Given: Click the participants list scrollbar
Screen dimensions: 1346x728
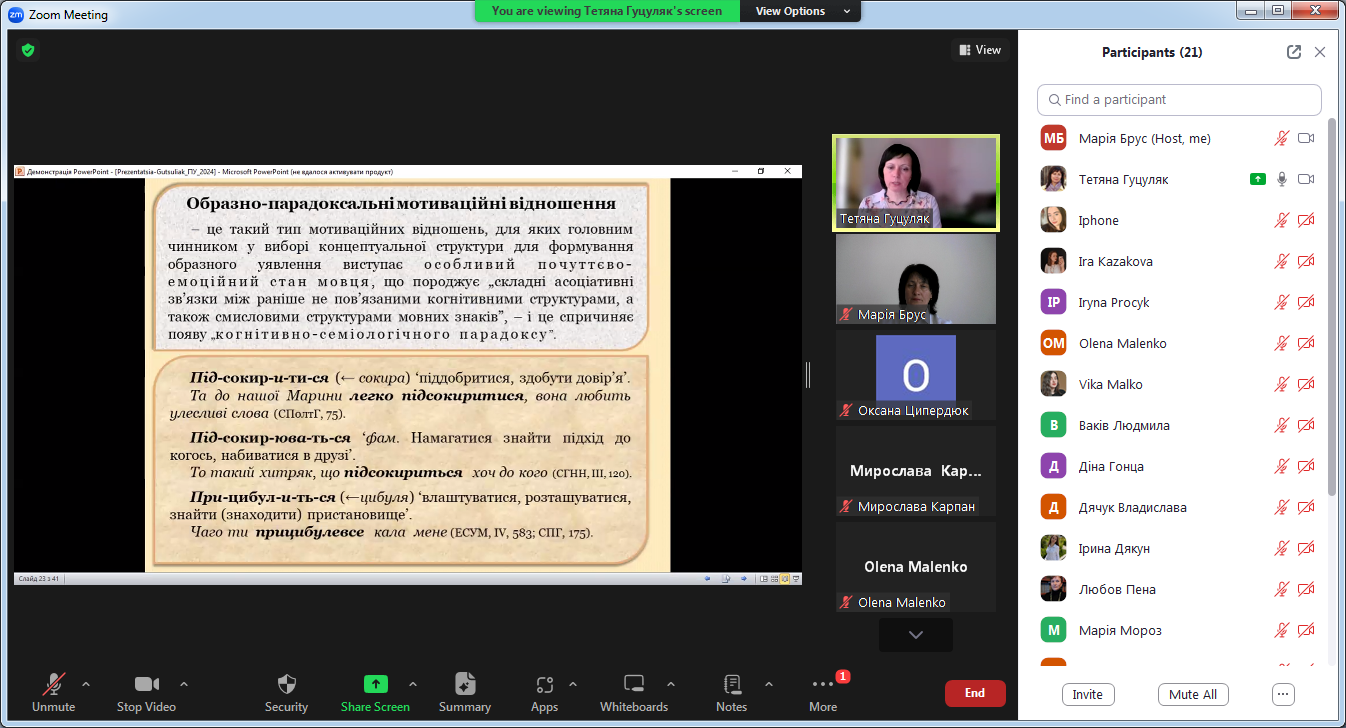Looking at the screenshot, I should pos(1331,300).
